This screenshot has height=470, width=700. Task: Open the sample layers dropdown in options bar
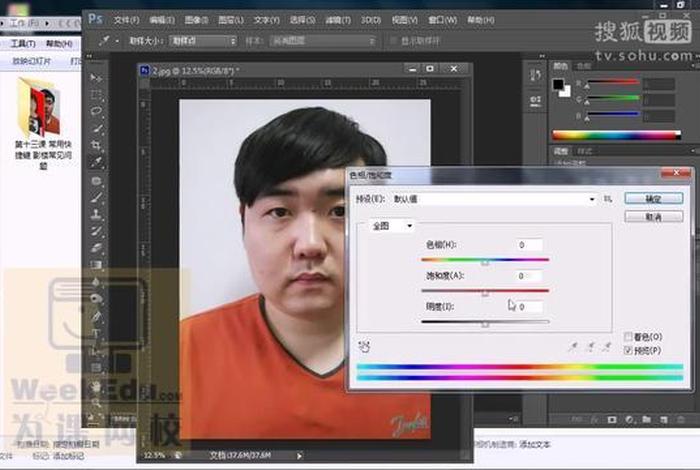pos(323,41)
